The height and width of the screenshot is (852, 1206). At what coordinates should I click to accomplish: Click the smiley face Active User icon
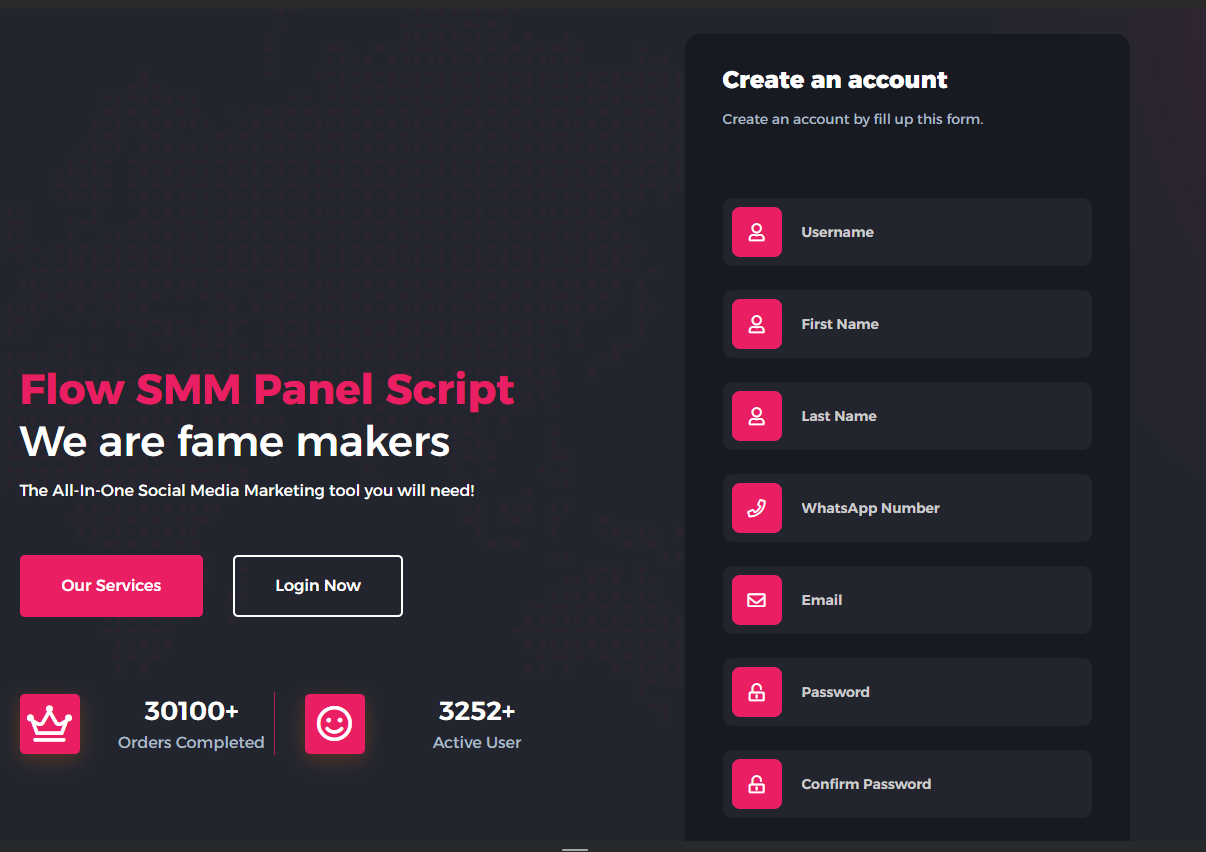click(335, 723)
